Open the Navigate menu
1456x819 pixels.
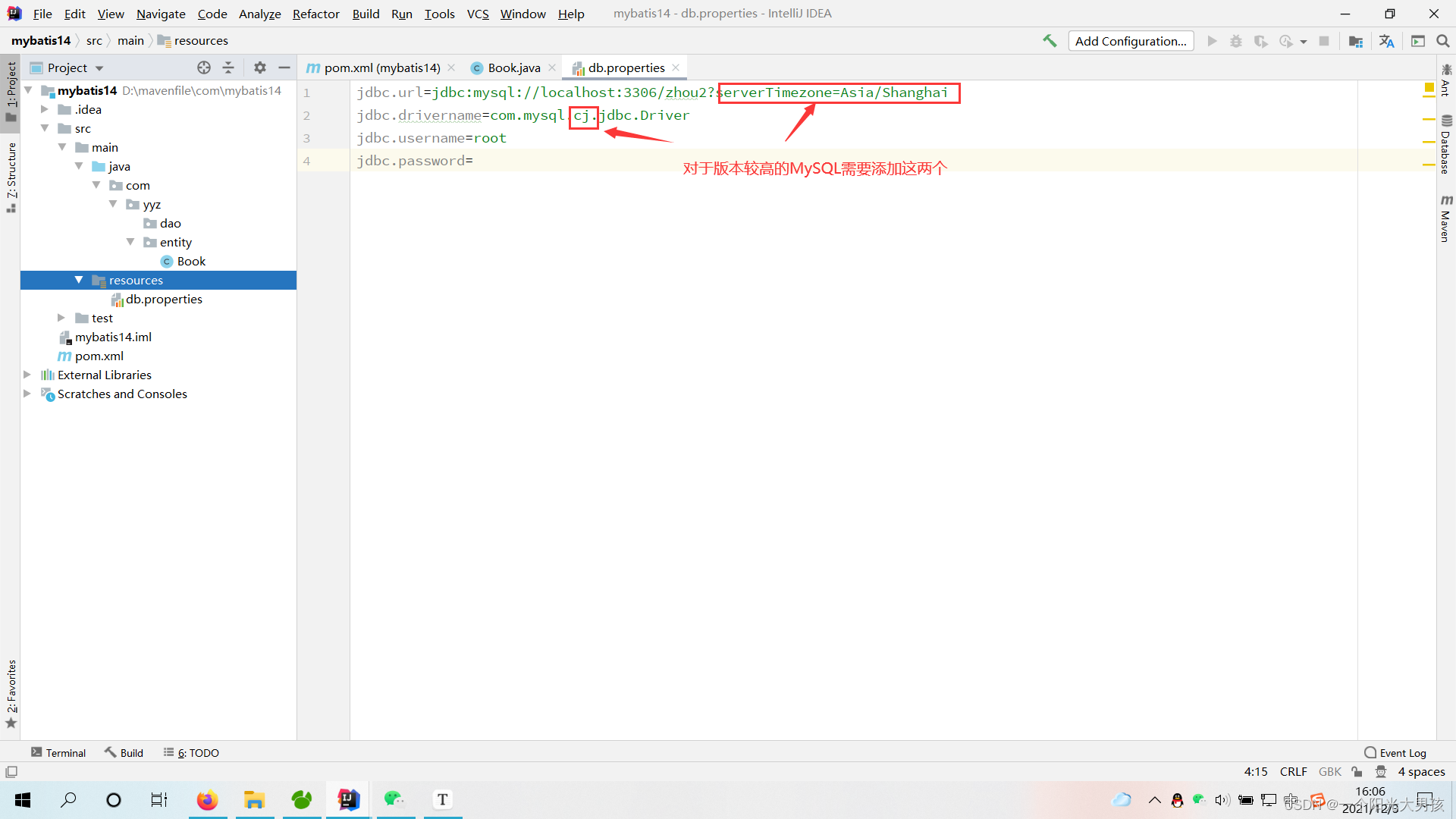[161, 14]
